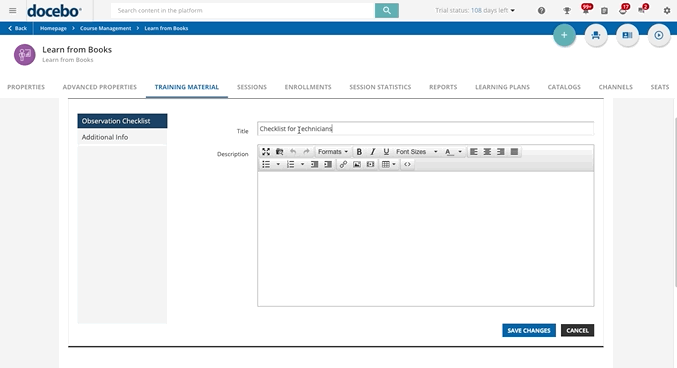Click the paste icon in editor toolbar
This screenshot has width=677, height=368.
[279, 152]
